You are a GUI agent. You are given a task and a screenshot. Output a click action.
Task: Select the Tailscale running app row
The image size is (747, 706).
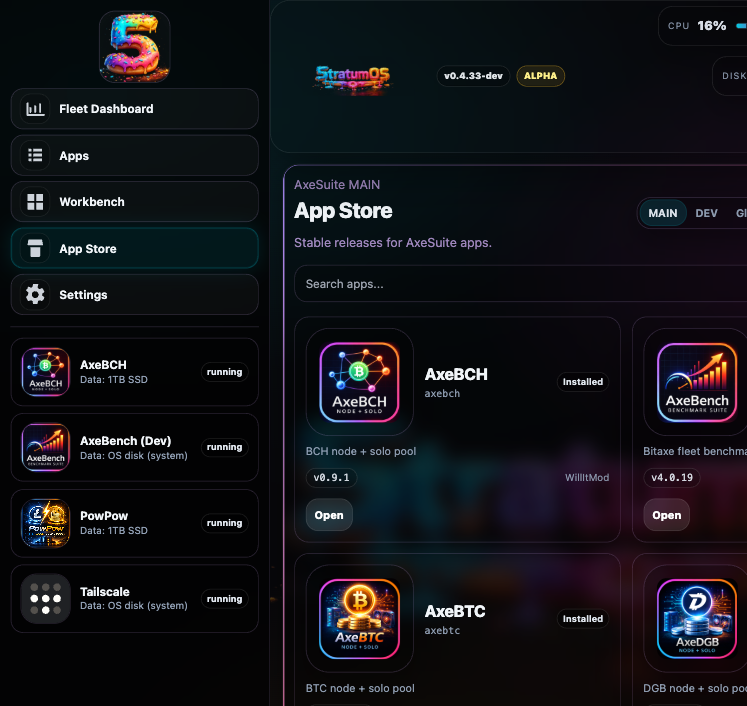(x=135, y=599)
